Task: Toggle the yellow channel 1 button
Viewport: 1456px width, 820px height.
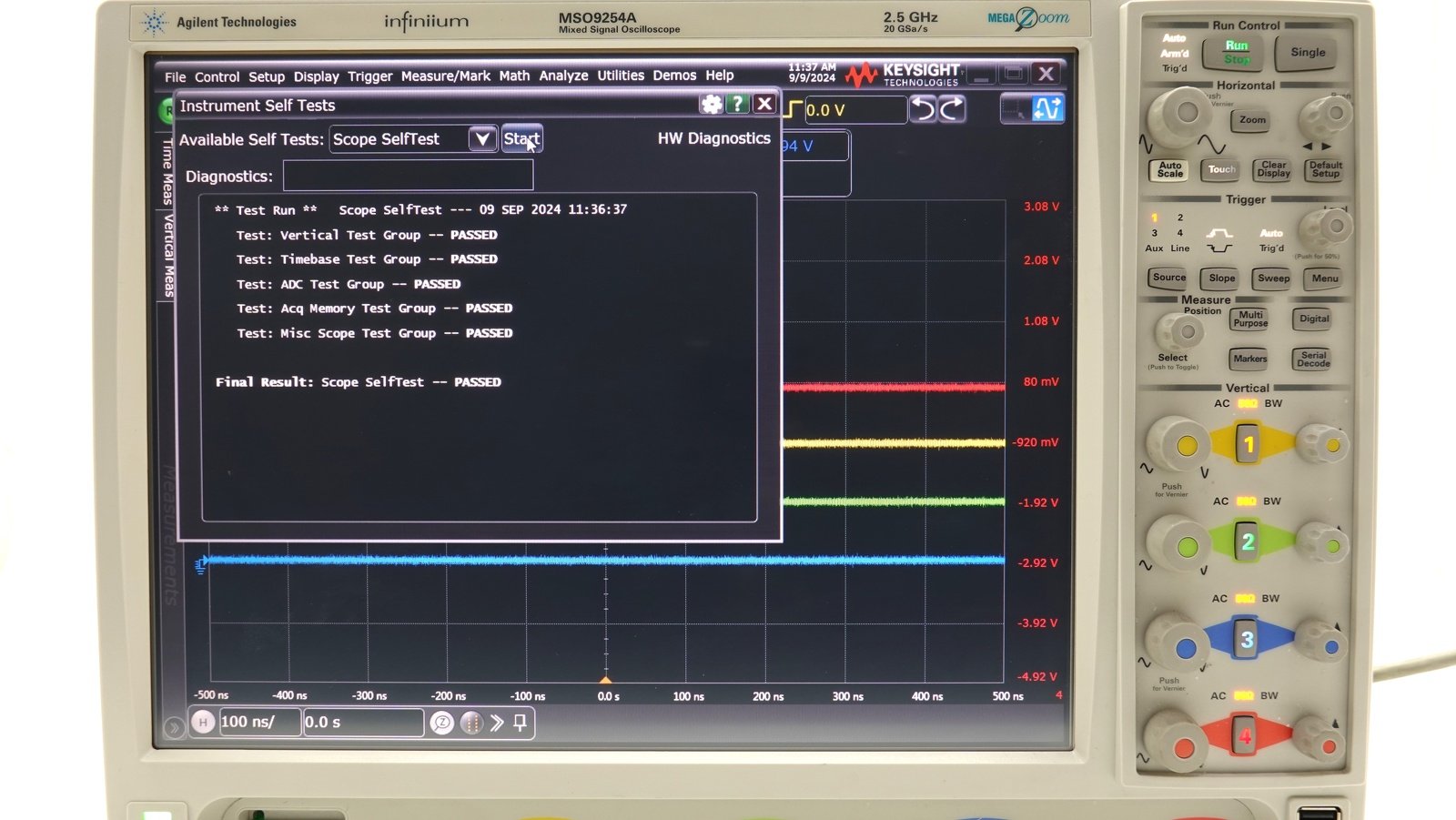Action: pos(1248,444)
